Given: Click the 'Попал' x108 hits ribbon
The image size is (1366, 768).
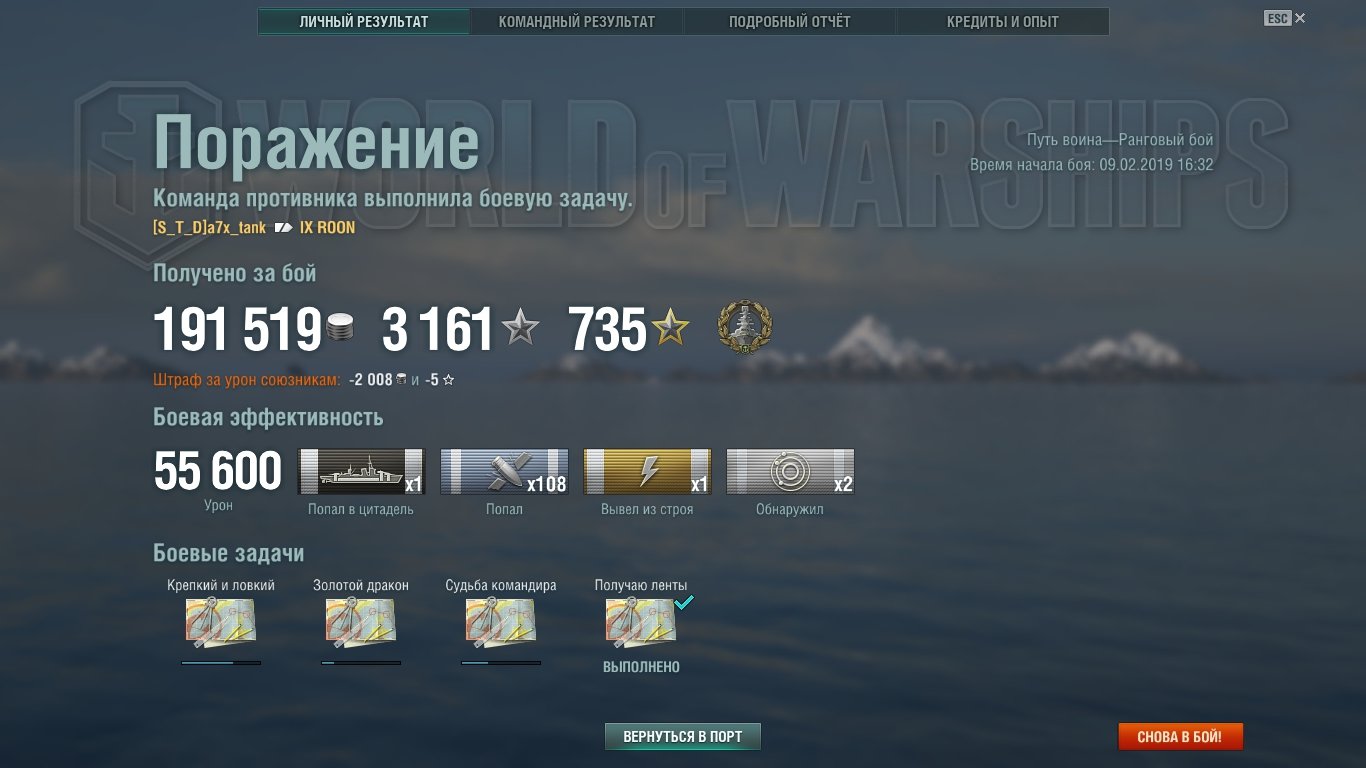Looking at the screenshot, I should coord(504,472).
